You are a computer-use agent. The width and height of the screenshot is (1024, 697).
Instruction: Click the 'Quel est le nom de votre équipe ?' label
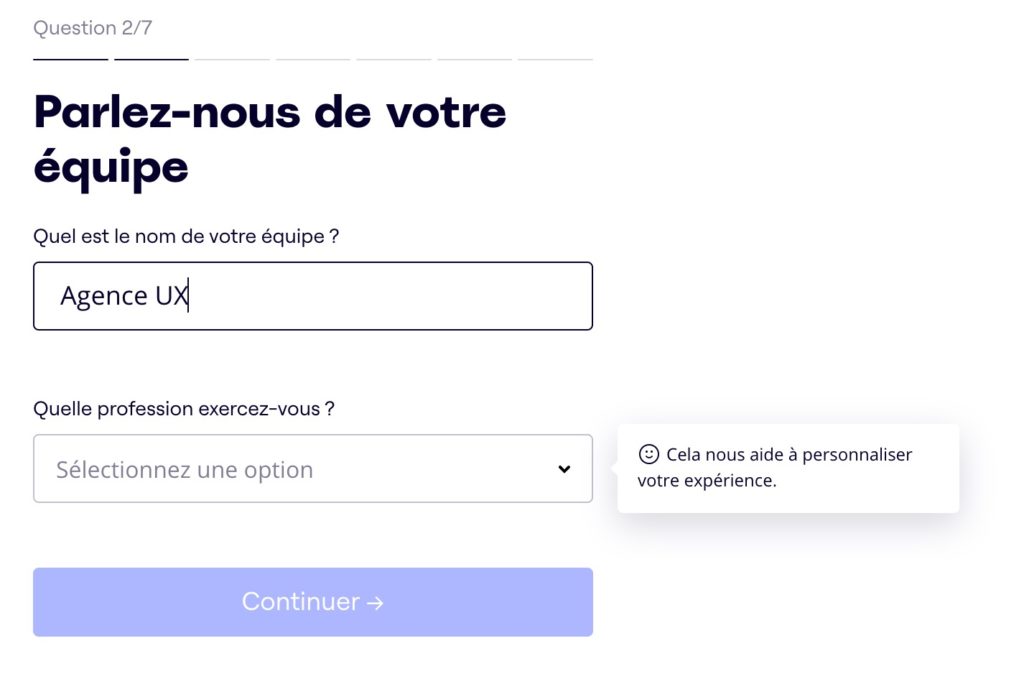(x=186, y=236)
